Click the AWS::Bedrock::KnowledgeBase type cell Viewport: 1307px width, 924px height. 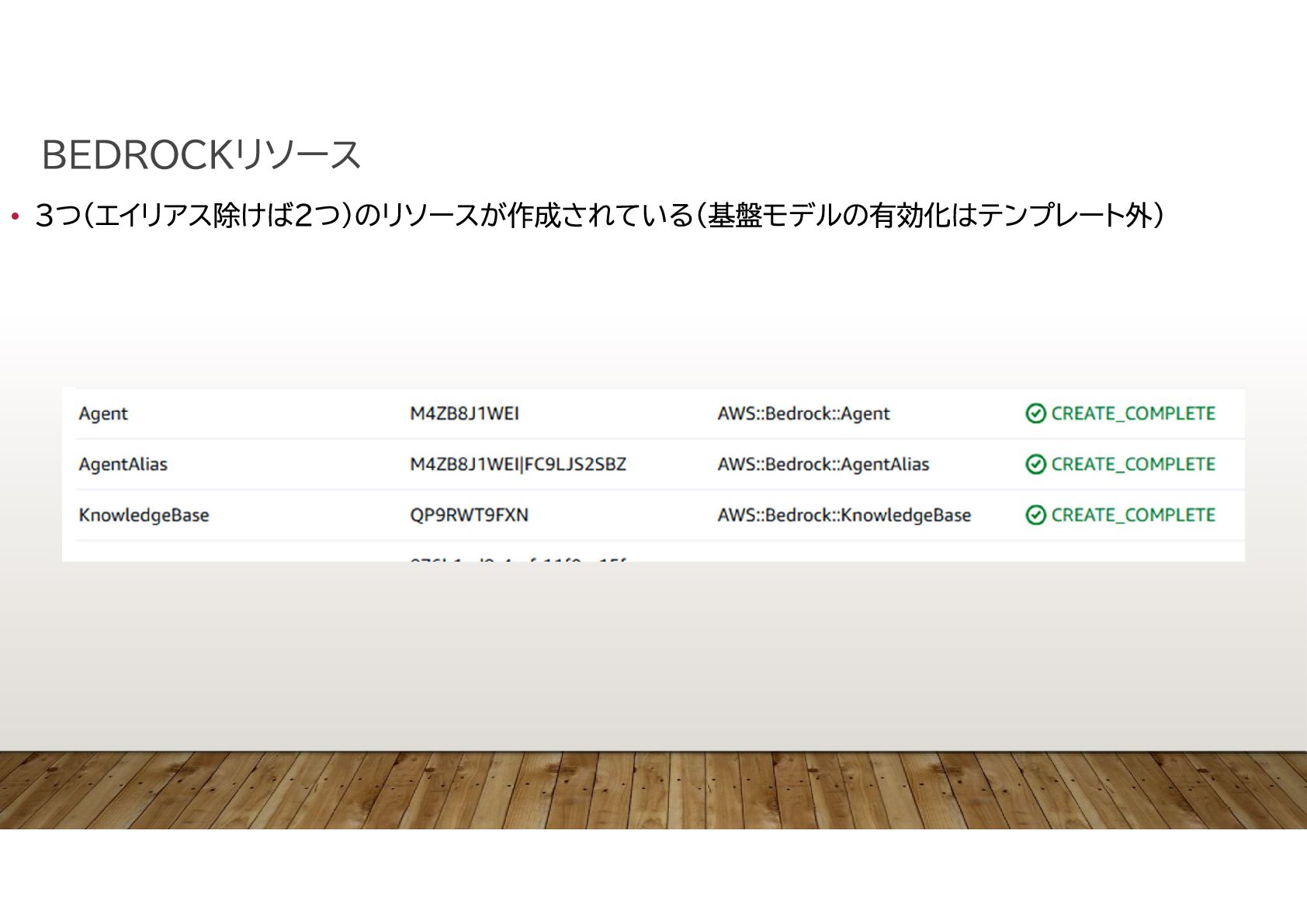[844, 515]
